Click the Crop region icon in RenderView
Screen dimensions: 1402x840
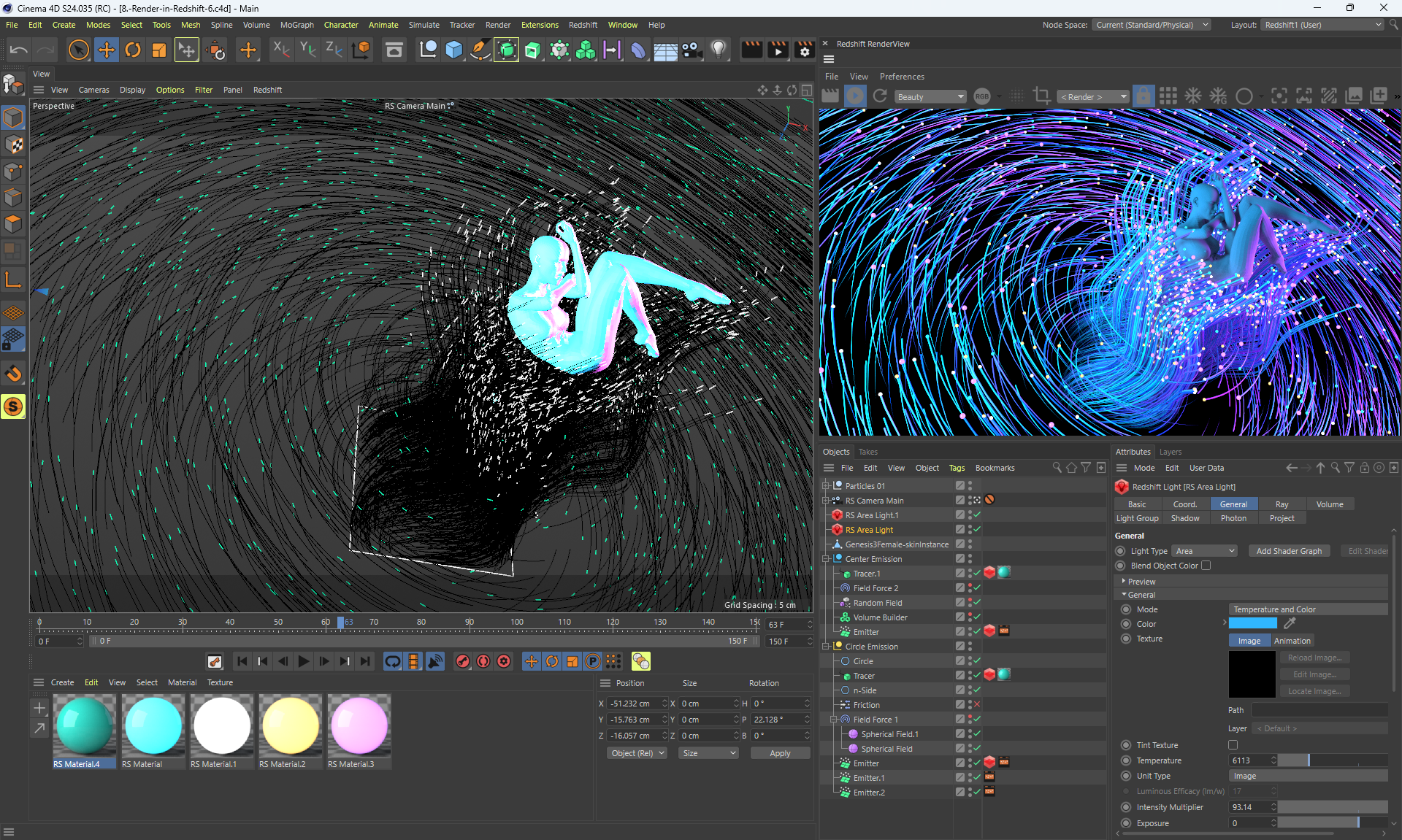click(x=1042, y=96)
